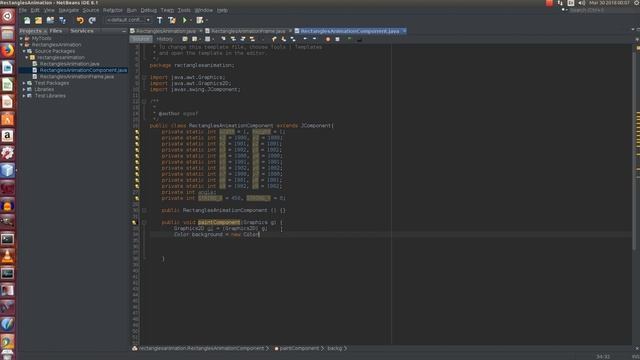Expand the Test Packages node
The height and width of the screenshot is (360, 640).
click(24, 83)
